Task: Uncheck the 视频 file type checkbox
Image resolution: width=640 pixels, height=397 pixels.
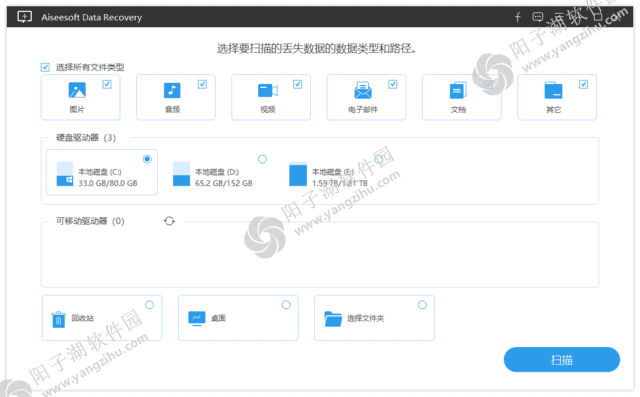Action: 298,84
